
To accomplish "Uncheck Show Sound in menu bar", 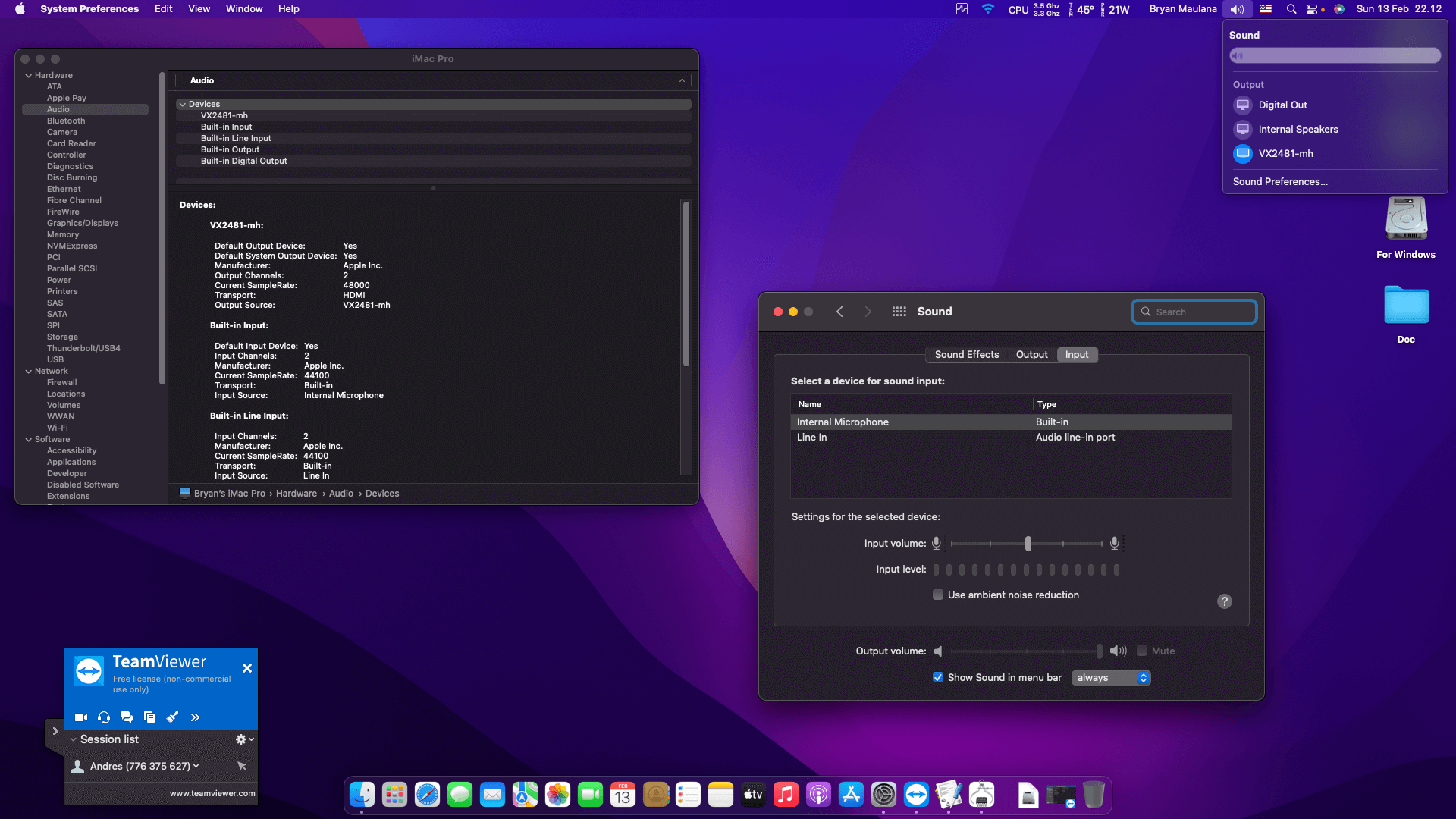I will (x=938, y=678).
